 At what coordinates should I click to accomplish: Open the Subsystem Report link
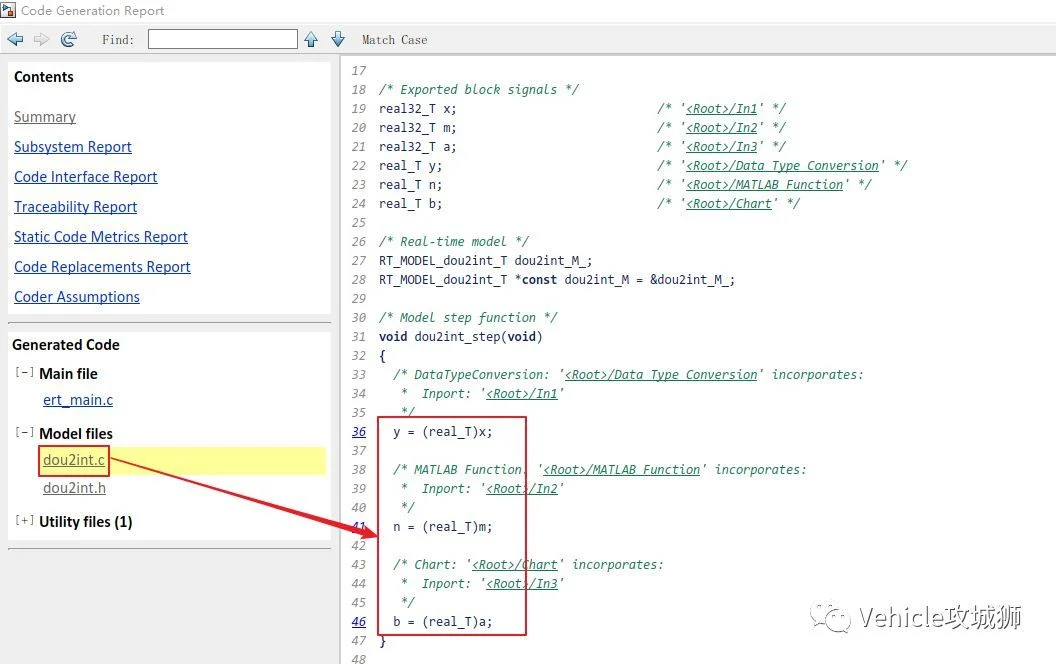pyautogui.click(x=73, y=147)
